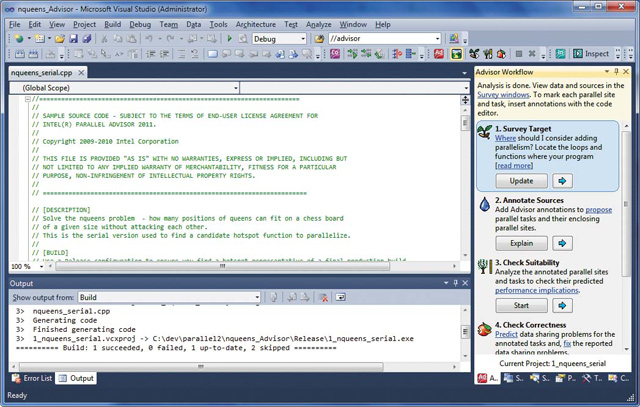Open the Advisor Workflow window position dropdown
Image resolution: width=640 pixels, height=407 pixels.
click(x=607, y=72)
